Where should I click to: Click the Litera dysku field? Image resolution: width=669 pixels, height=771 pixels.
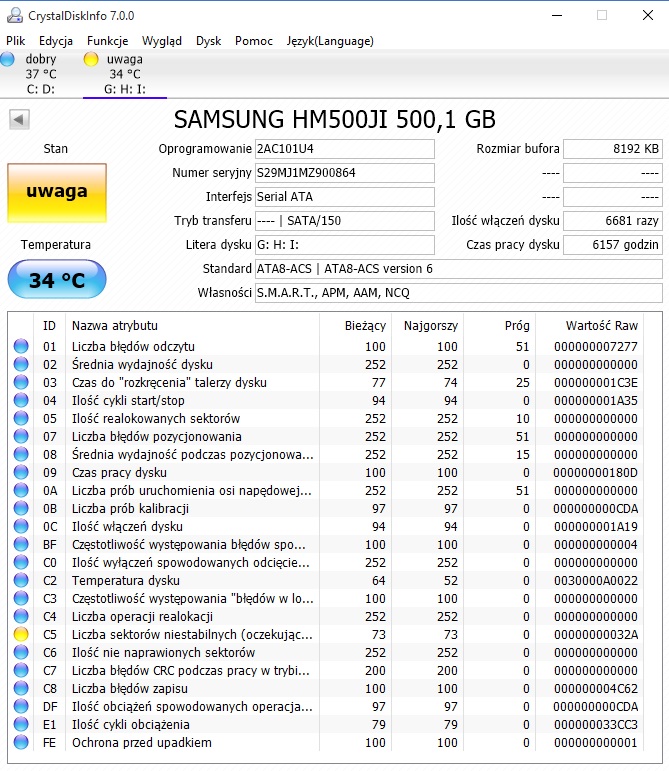(345, 244)
